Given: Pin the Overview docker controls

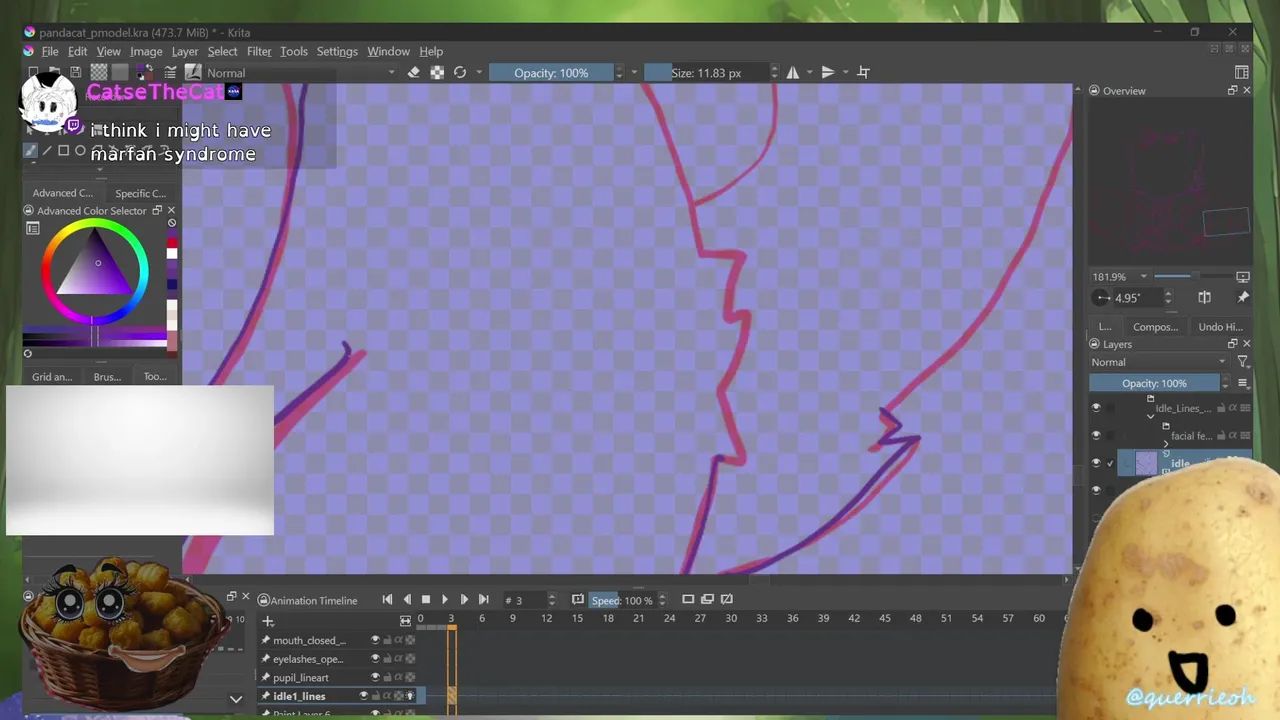Looking at the screenshot, I should [x=1243, y=297].
